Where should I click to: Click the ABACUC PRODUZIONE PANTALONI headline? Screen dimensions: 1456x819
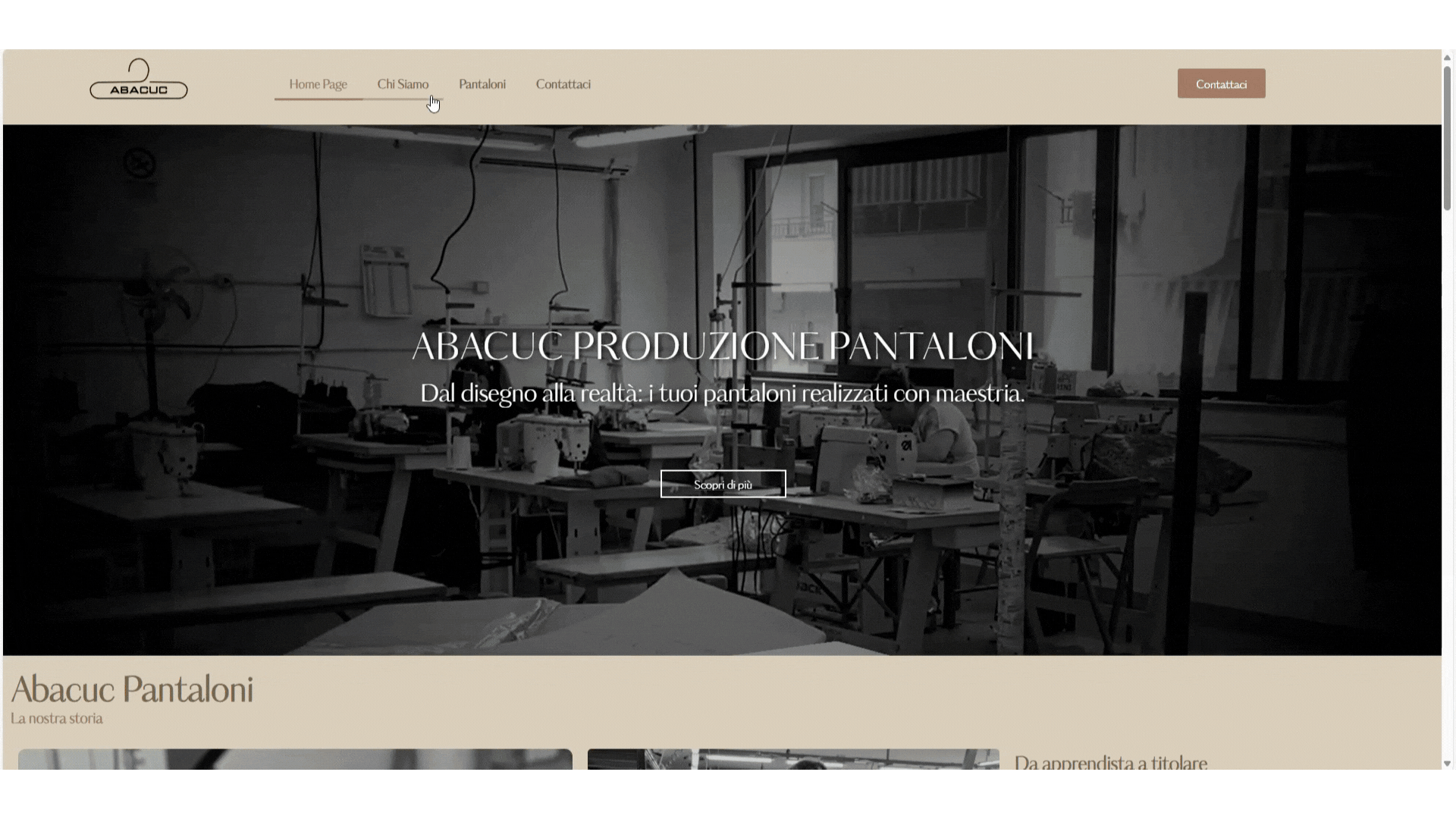[x=723, y=345]
